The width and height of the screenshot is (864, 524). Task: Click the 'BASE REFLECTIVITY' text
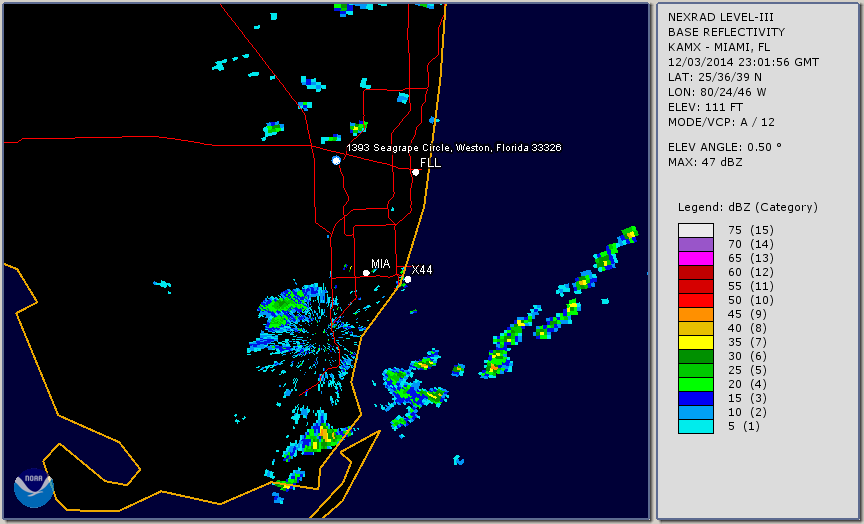coord(726,33)
